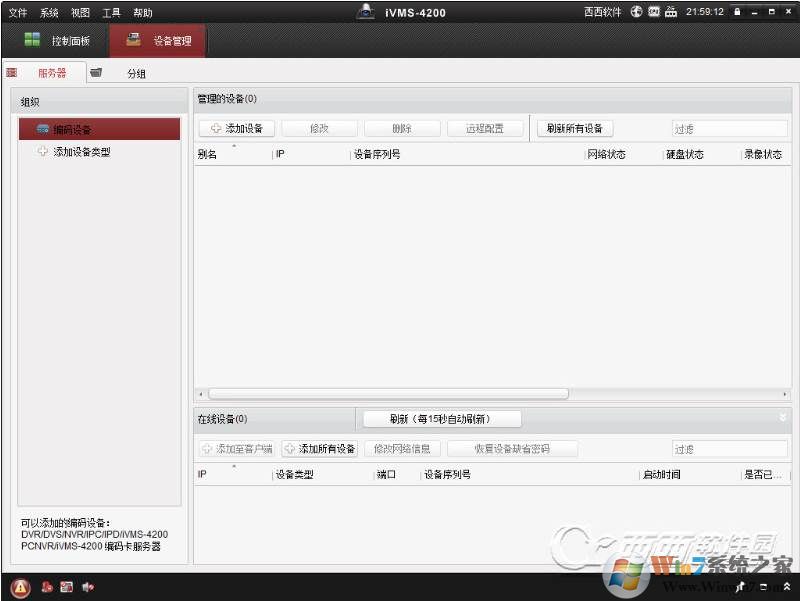The width and height of the screenshot is (800, 601).
Task: Select 添加设备类型 in organization tree
Action: 81,152
